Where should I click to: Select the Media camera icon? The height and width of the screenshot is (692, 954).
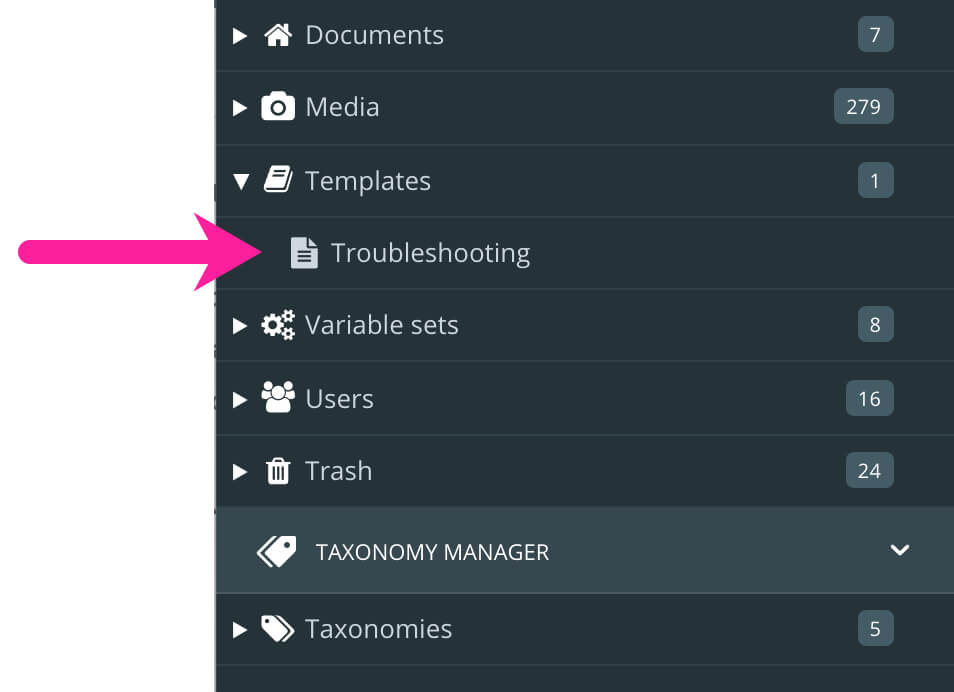(279, 106)
